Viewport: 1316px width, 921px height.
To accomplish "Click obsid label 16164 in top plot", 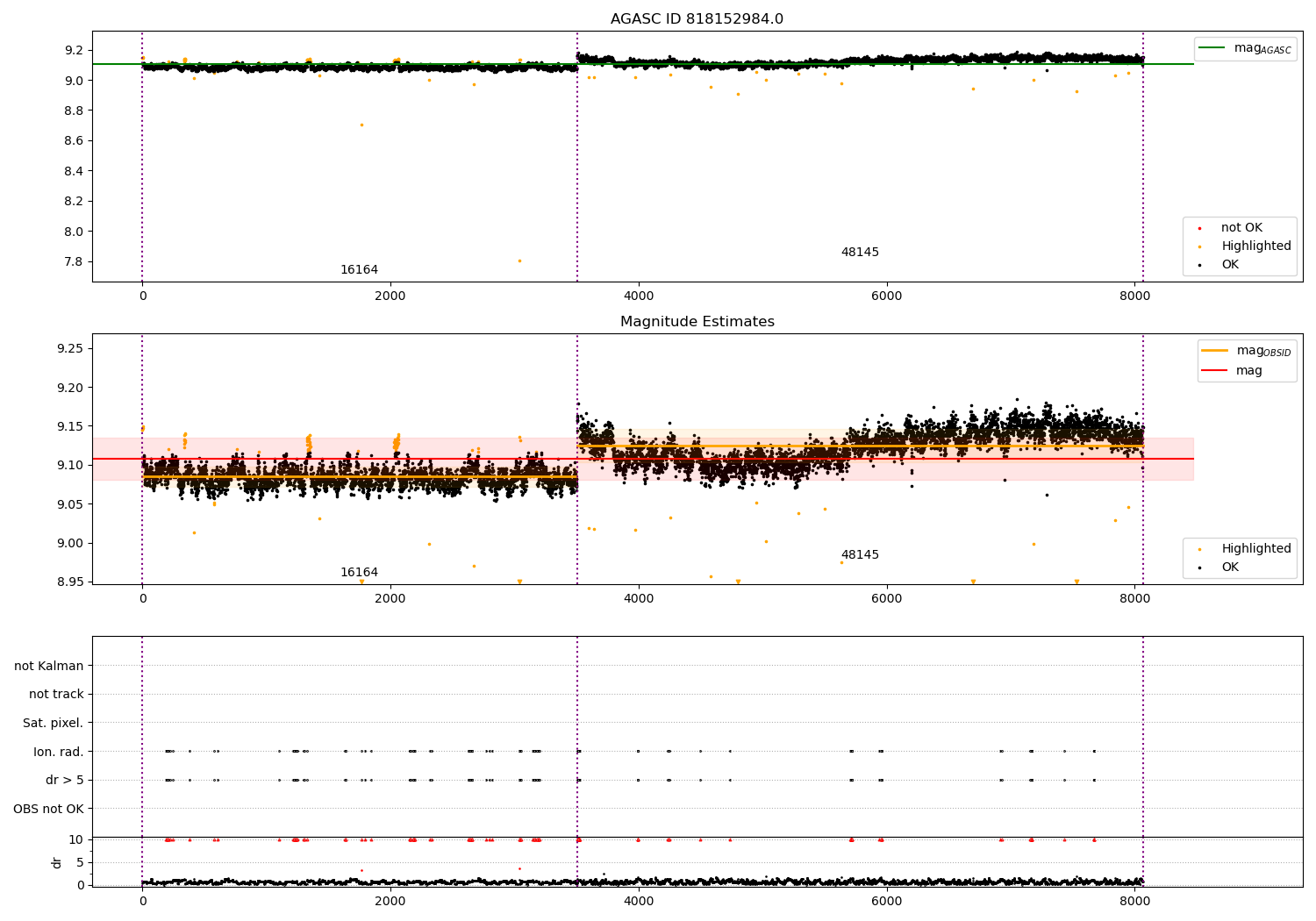I will coord(359,270).
